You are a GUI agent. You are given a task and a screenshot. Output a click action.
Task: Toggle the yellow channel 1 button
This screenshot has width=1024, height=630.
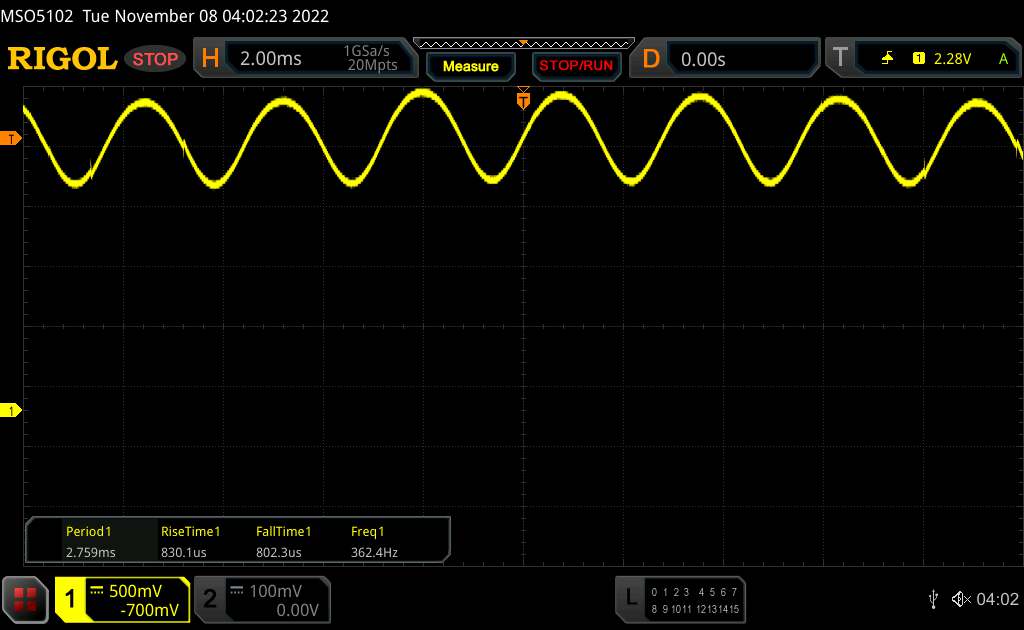coord(71,599)
